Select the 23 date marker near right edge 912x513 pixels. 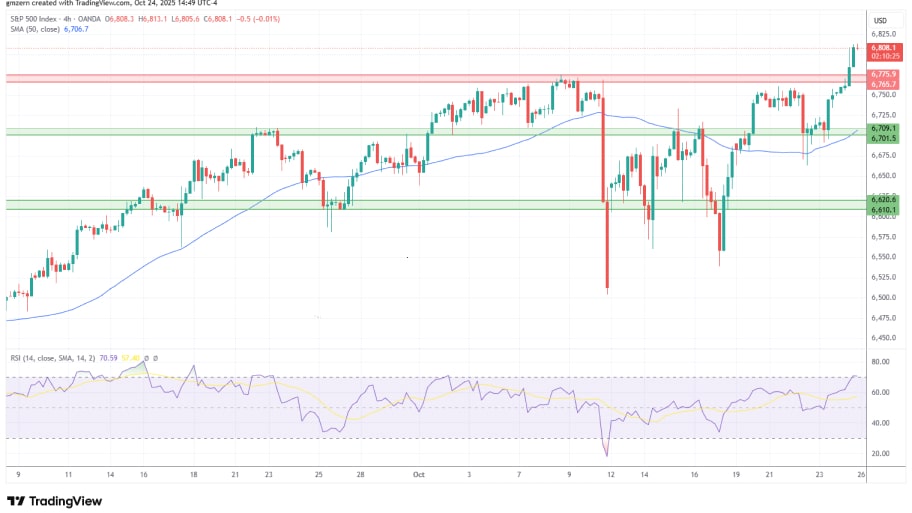click(818, 476)
